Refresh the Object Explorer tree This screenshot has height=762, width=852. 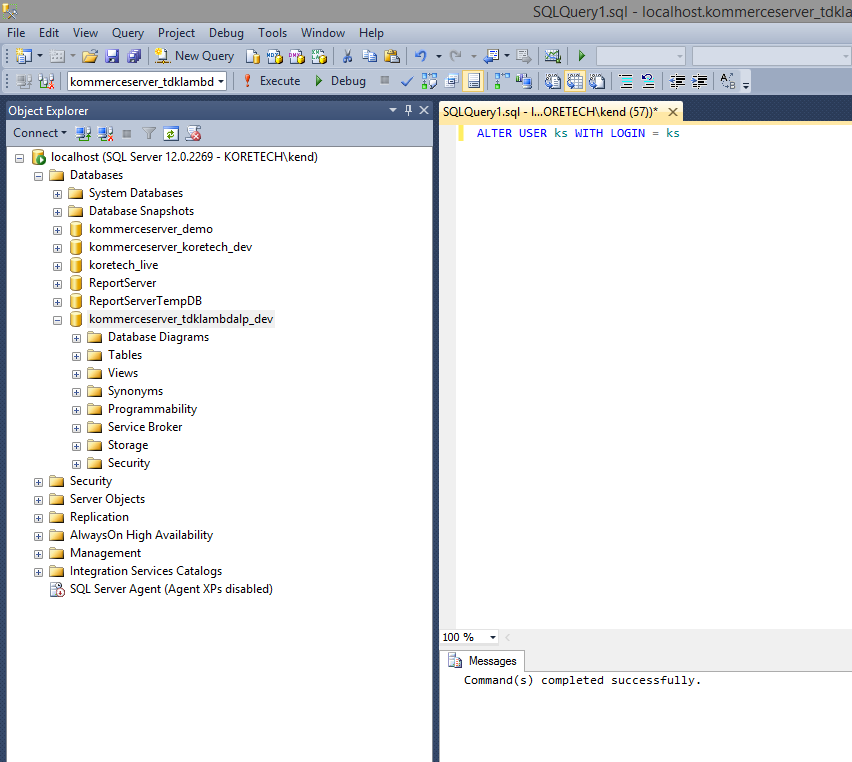pyautogui.click(x=171, y=133)
